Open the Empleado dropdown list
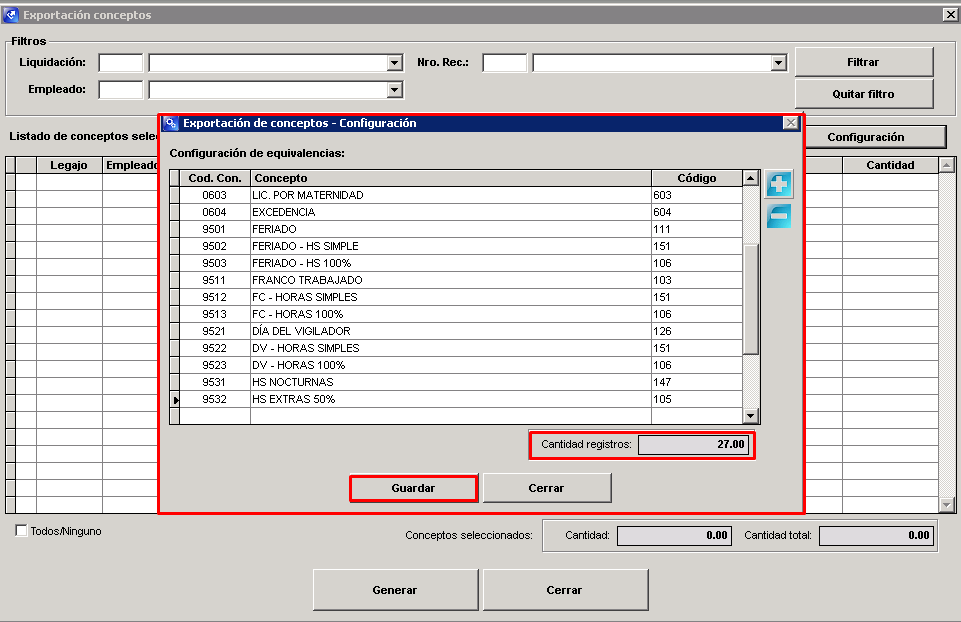Screen dimensions: 961x622 [x=395, y=90]
